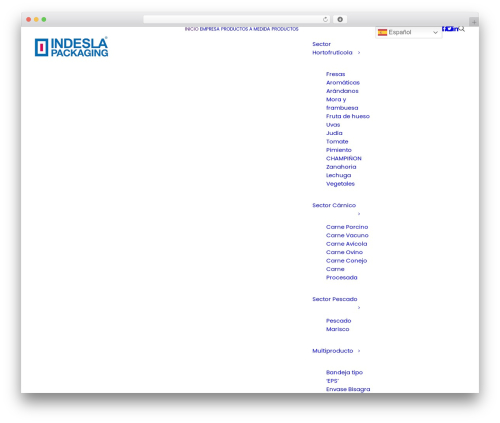The height and width of the screenshot is (423, 500).
Task: Open the EMPRESA menu item
Action: coord(210,29)
